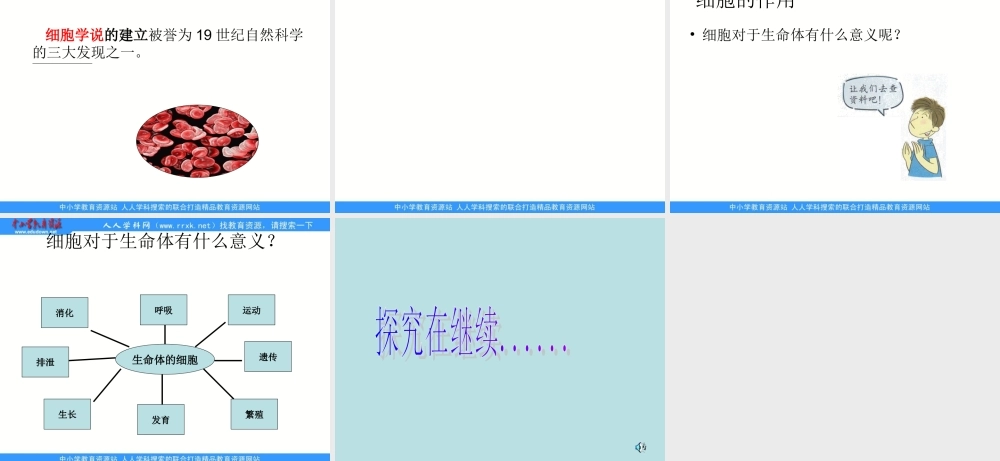
Task: Click the red blood cells oval picture
Action: (x=197, y=142)
